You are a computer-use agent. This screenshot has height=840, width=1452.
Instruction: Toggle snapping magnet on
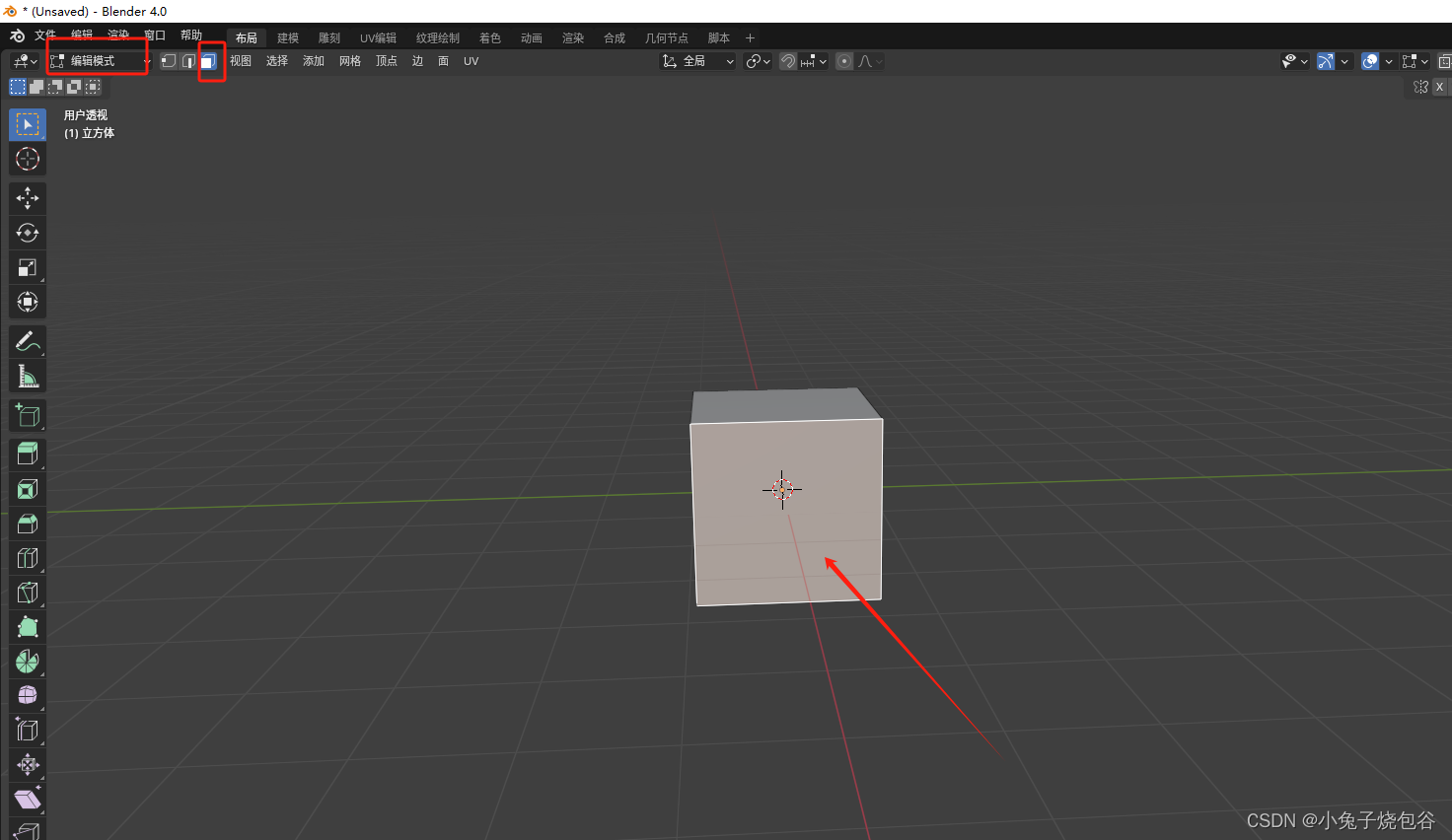(x=788, y=61)
